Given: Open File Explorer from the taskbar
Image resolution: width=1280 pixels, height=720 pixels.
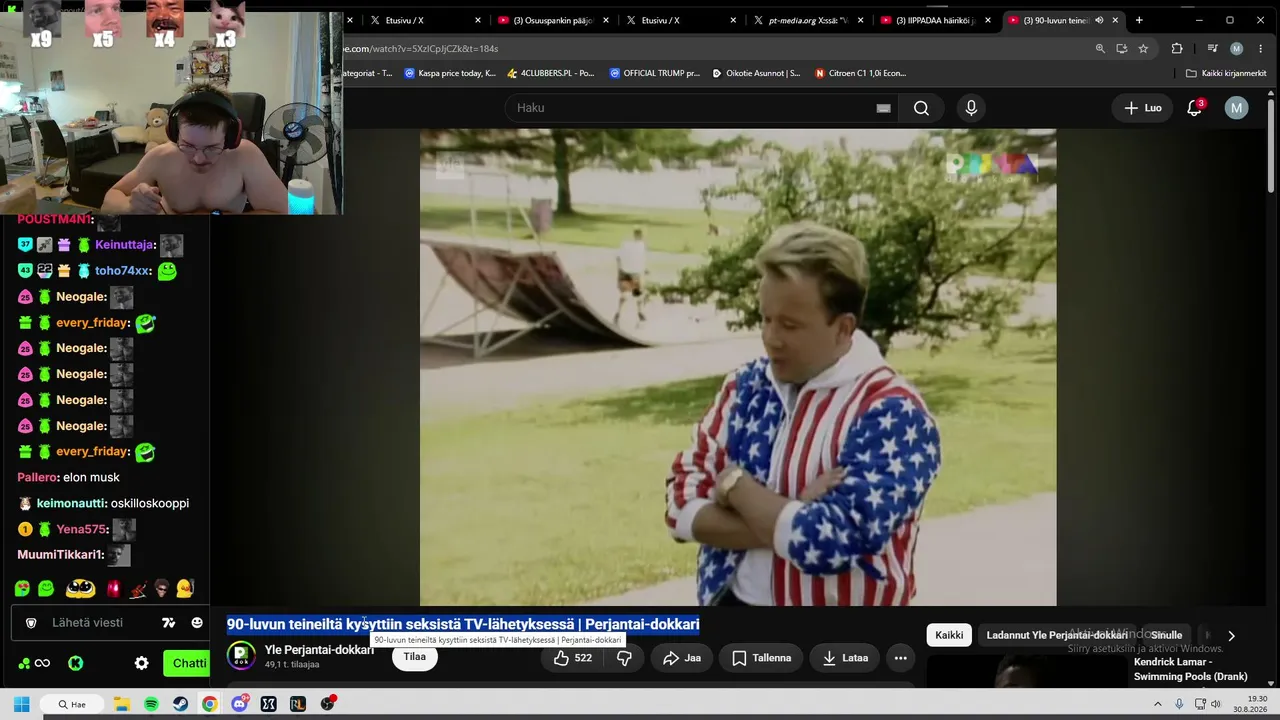Looking at the screenshot, I should 122,704.
